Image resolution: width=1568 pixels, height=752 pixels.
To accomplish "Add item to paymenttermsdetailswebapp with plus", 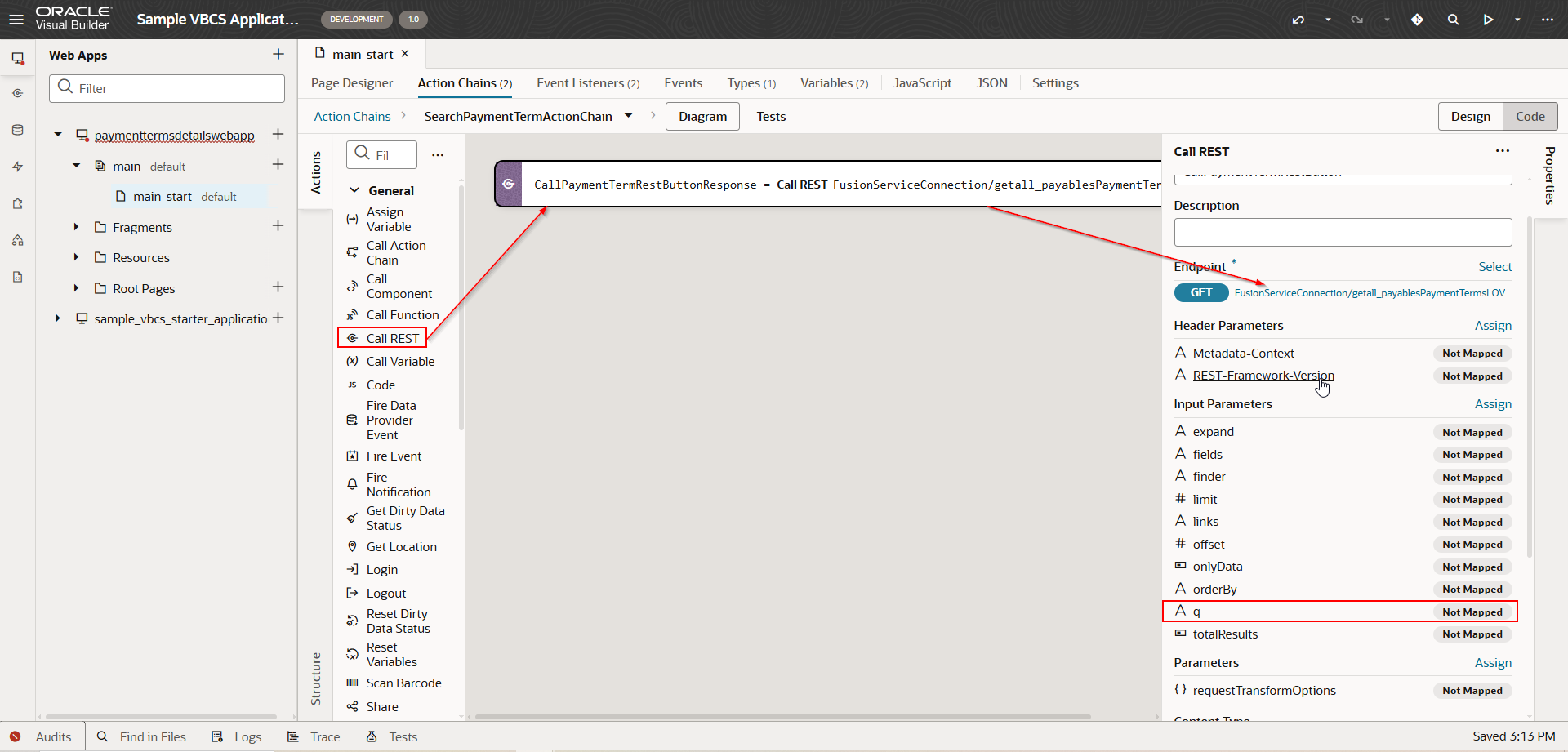I will point(278,134).
